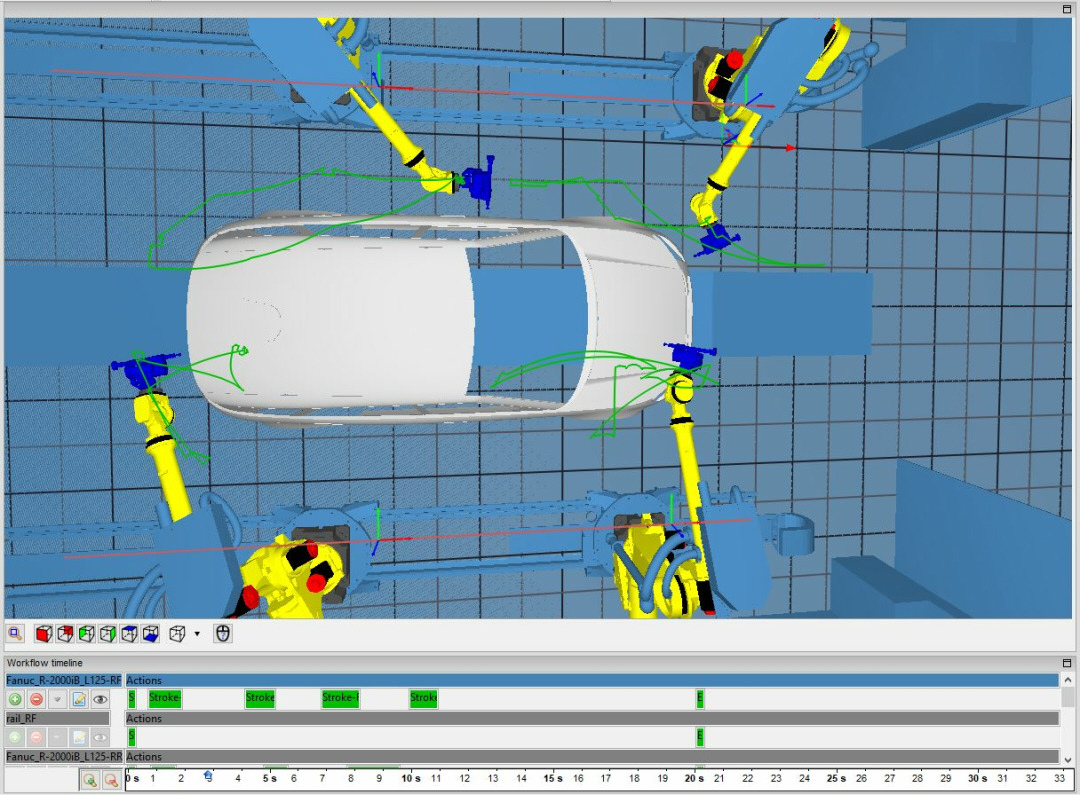
Task: Click the mouse navigation settings icon
Action: click(x=222, y=634)
